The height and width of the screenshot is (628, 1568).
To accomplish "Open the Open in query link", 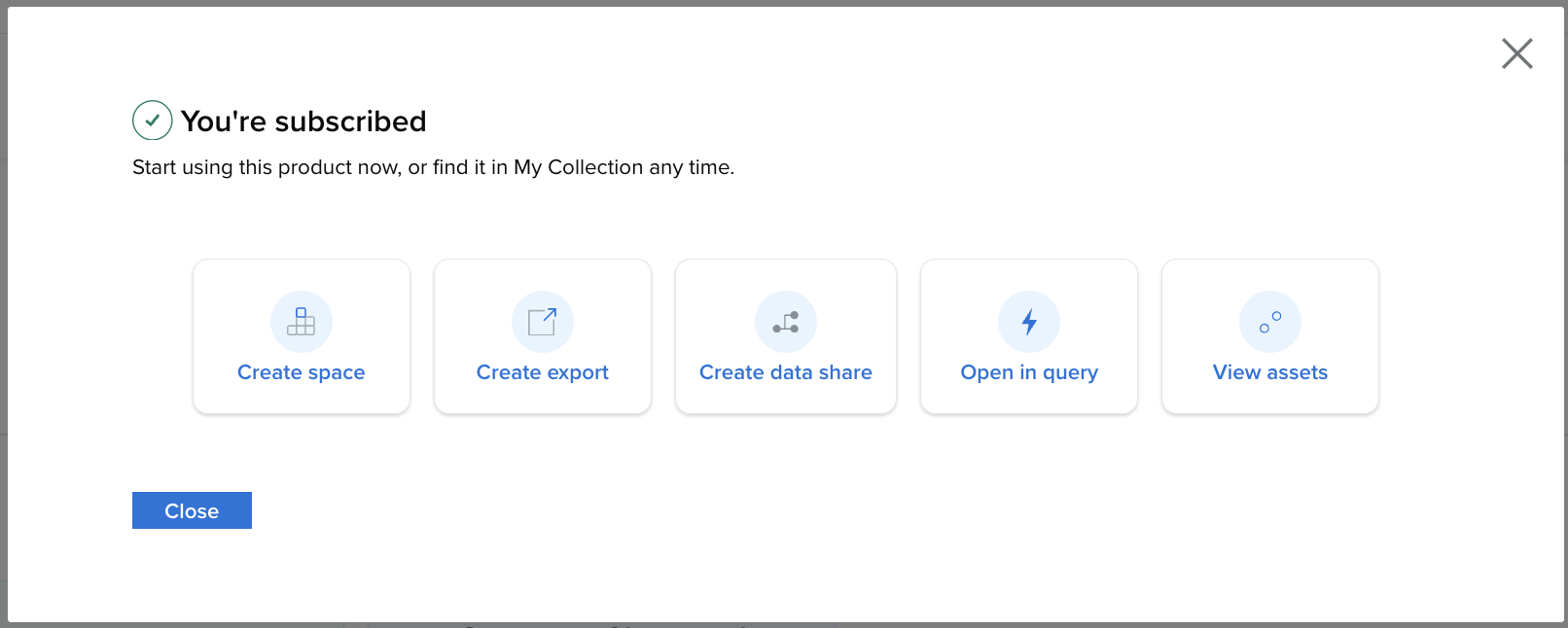I will coord(1029,372).
